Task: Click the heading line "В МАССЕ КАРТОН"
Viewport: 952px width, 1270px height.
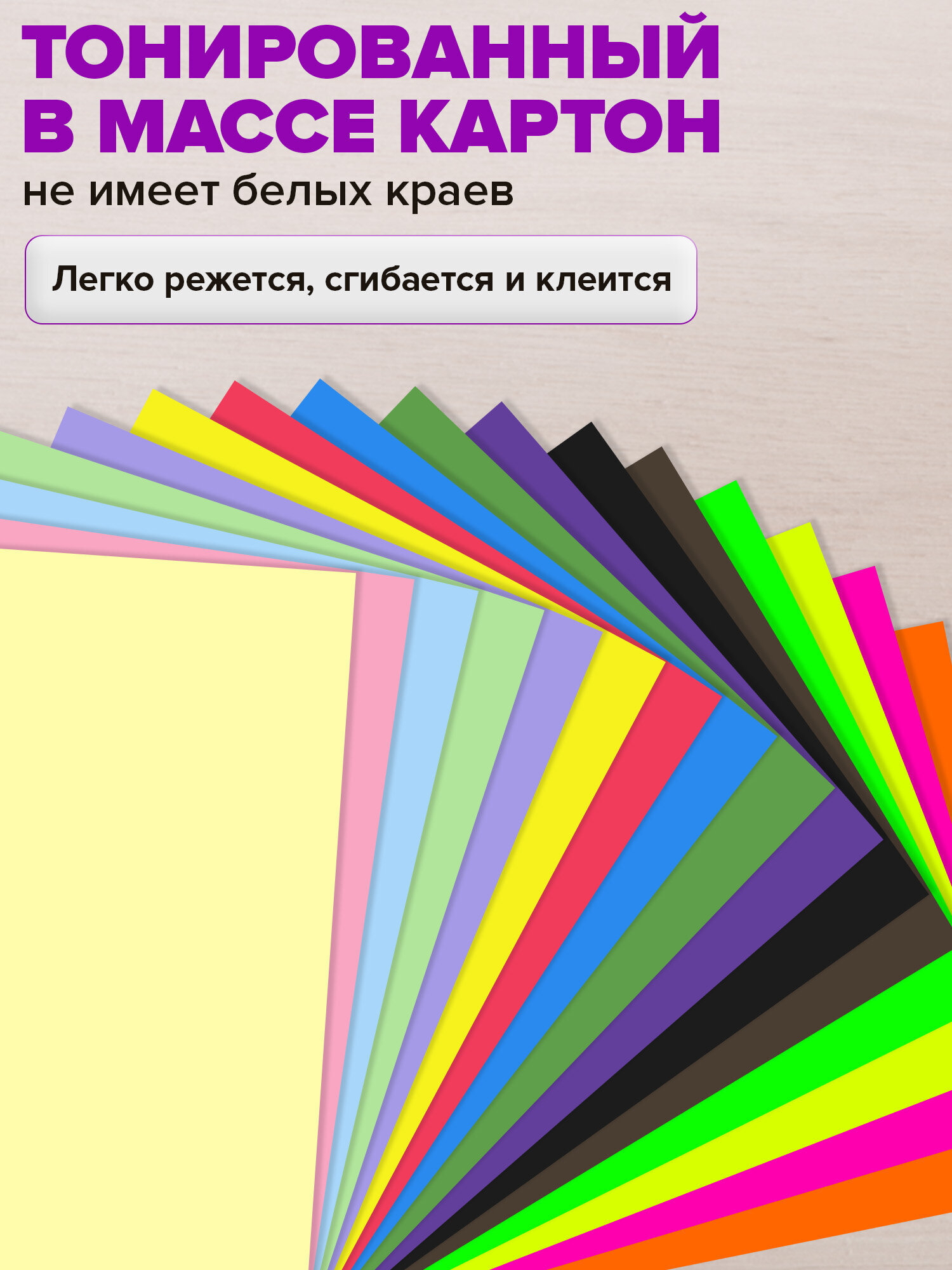Action: 371,125
